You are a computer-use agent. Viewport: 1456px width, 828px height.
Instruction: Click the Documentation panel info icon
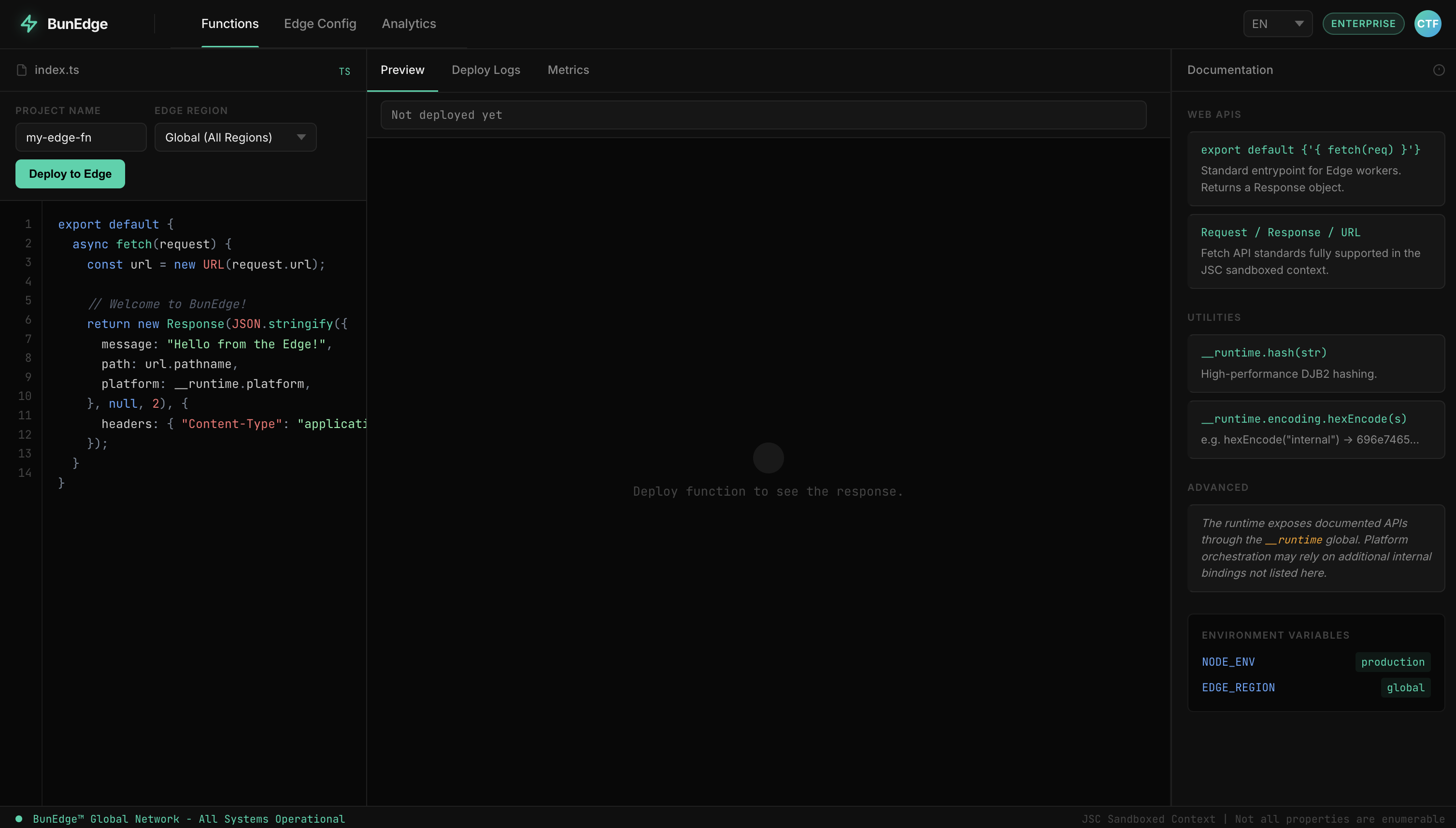[x=1439, y=70]
